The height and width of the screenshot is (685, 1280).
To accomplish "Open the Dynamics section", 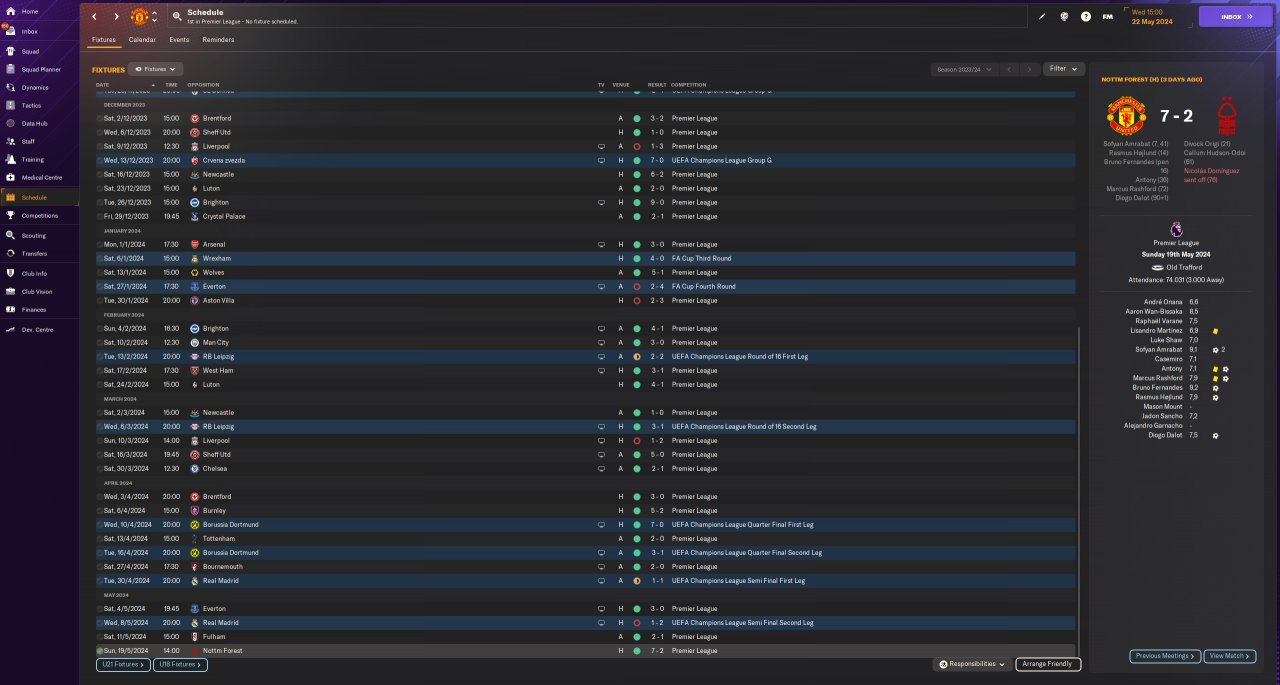I will pos(35,87).
